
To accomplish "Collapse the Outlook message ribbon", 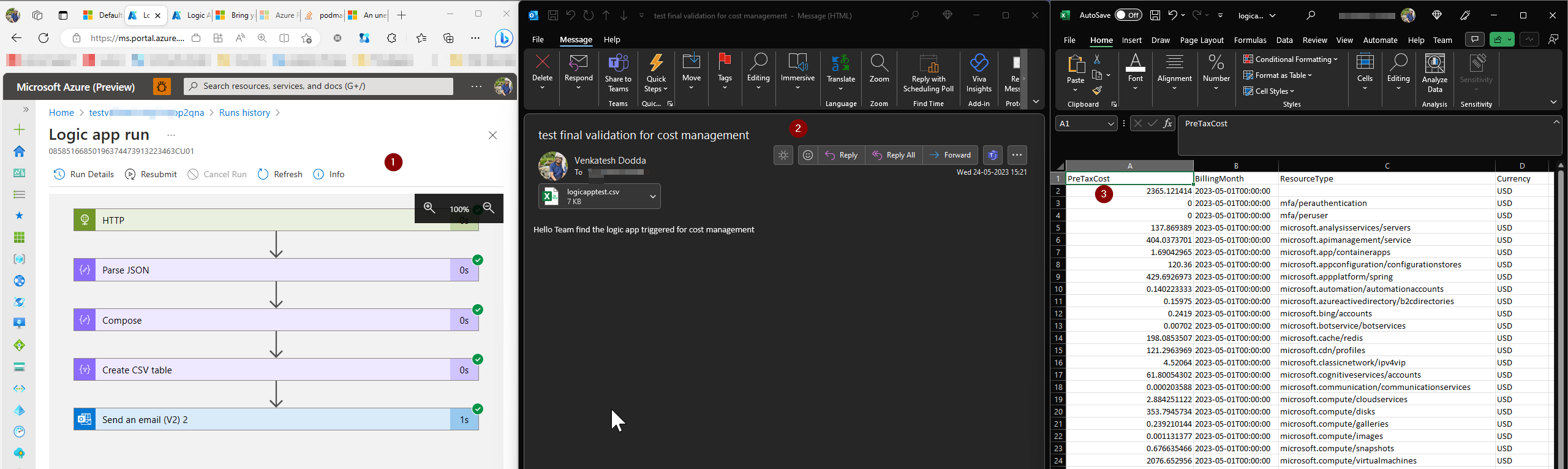I will [1036, 102].
